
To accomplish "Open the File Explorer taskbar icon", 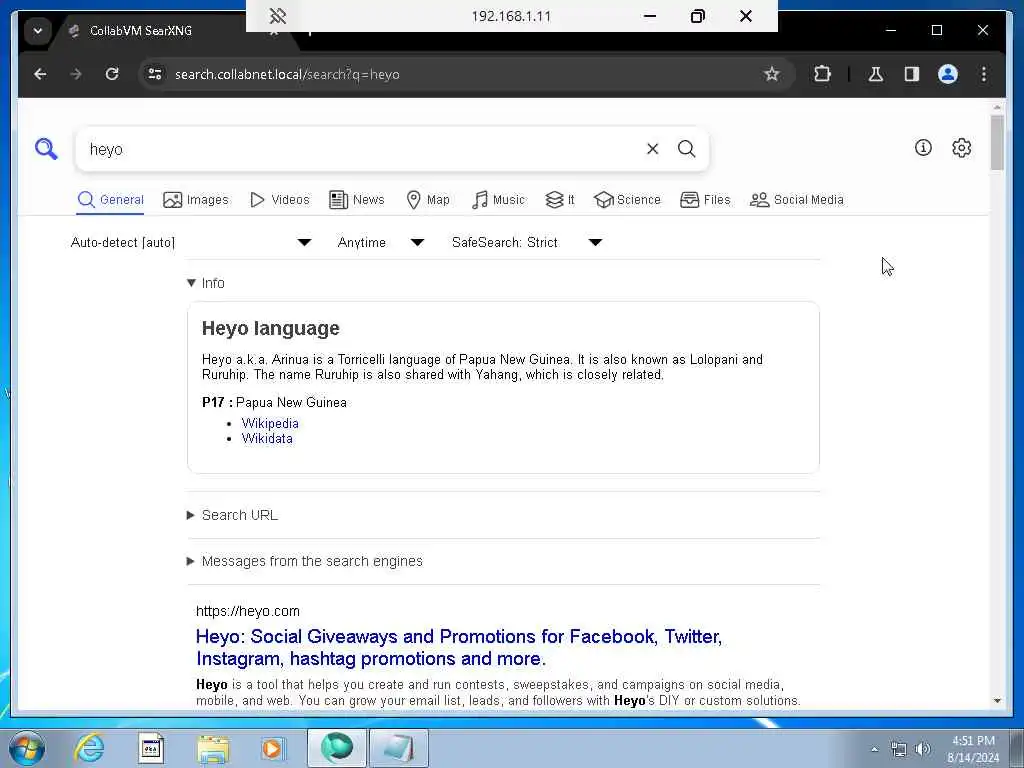I will coord(213,748).
